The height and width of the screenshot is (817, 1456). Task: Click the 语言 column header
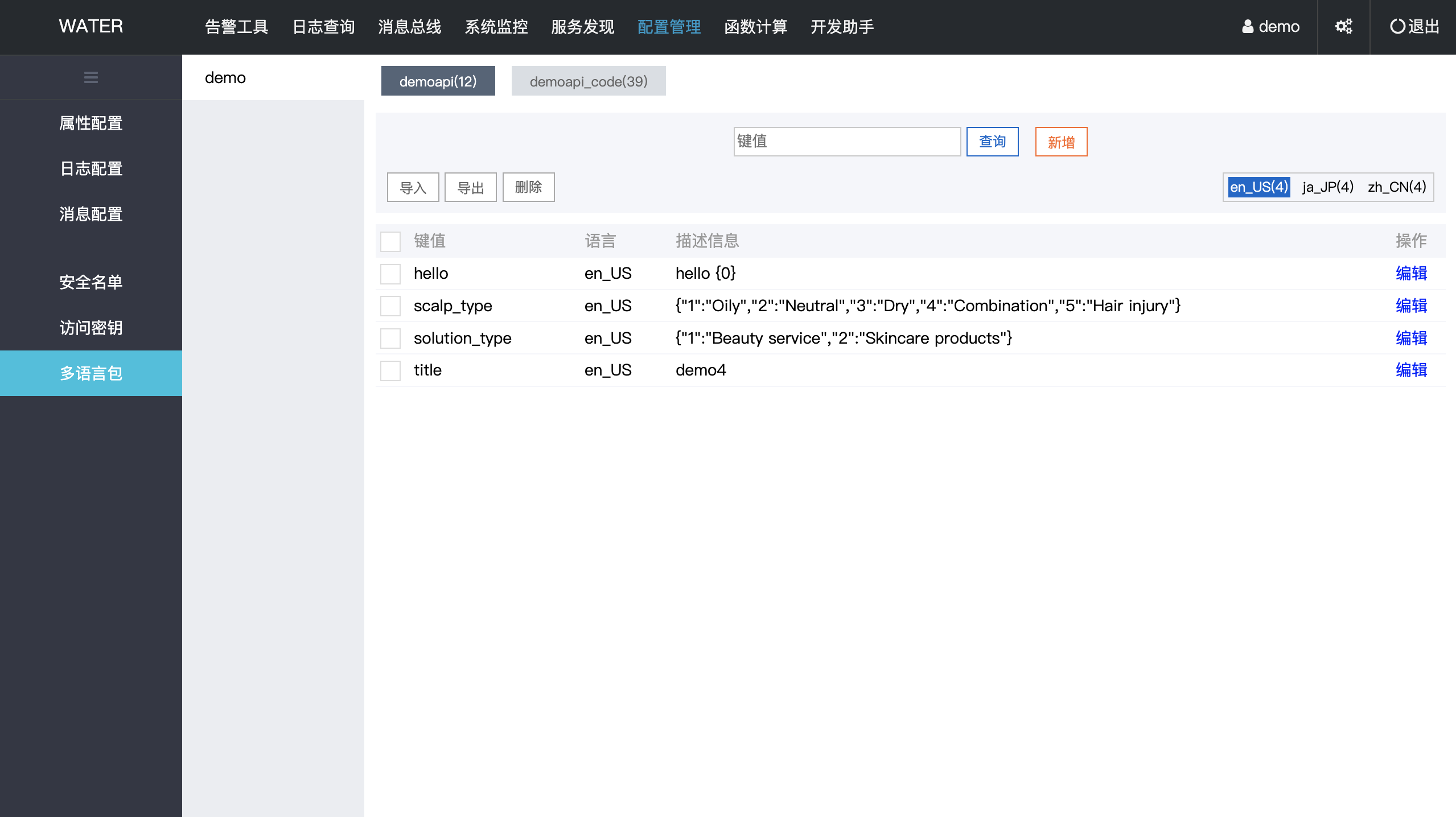(x=601, y=241)
